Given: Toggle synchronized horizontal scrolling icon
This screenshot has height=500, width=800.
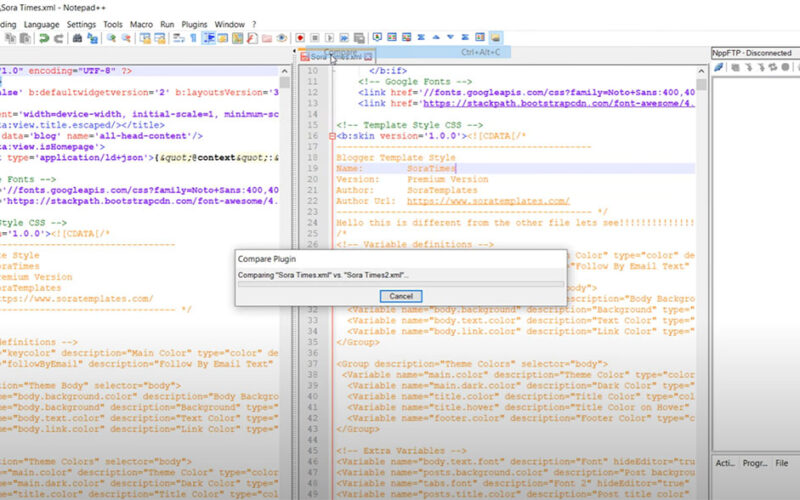Looking at the screenshot, I should pyautogui.click(x=160, y=38).
